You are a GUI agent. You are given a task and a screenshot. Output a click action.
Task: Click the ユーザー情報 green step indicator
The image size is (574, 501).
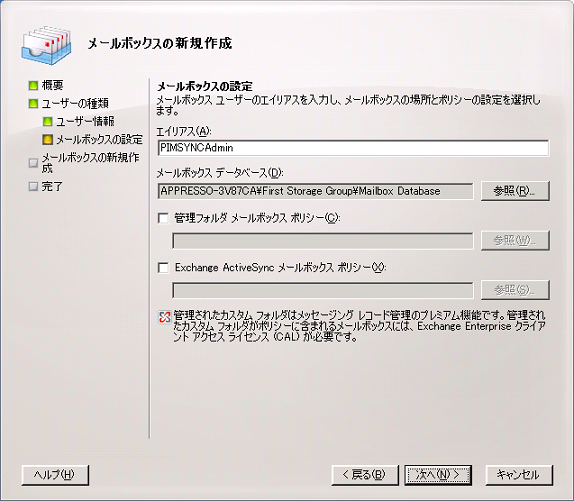click(48, 121)
